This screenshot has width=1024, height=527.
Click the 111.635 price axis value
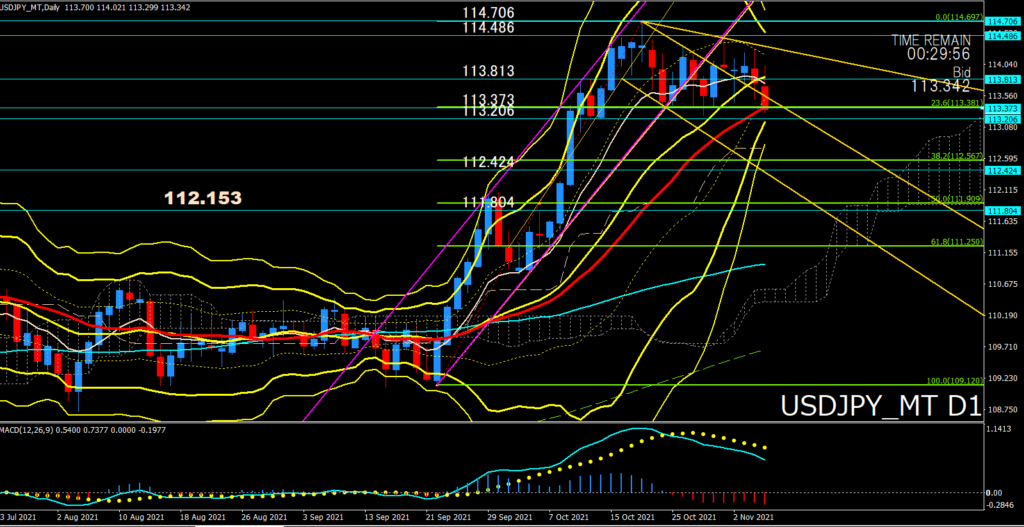point(1001,221)
